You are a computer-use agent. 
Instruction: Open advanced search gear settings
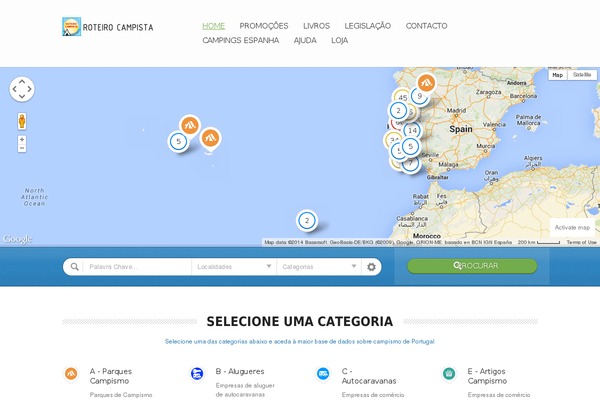371,267
